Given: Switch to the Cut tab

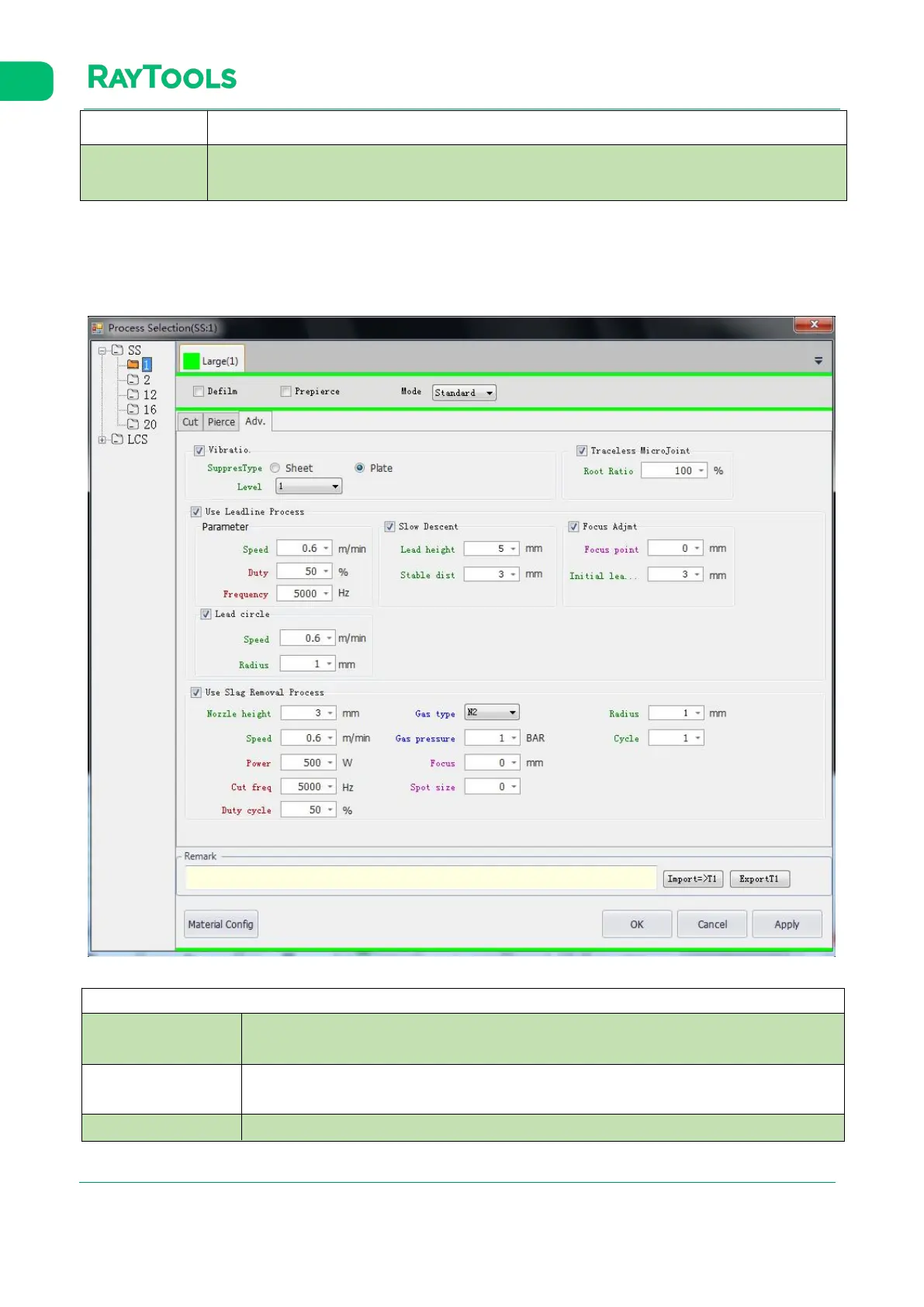Looking at the screenshot, I should click(190, 421).
